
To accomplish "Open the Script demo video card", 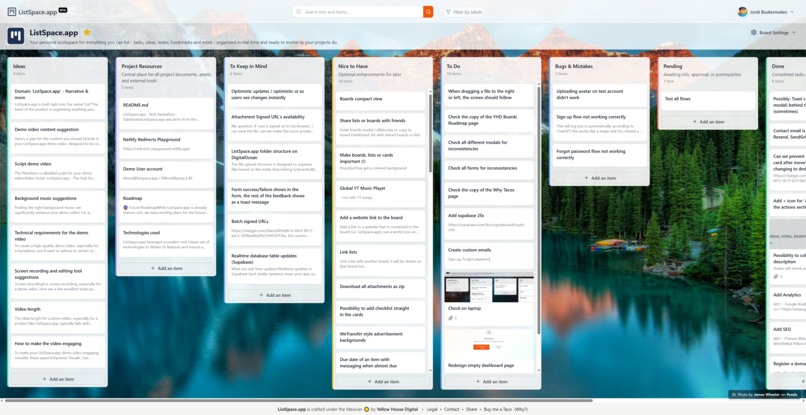I will coord(58,172).
